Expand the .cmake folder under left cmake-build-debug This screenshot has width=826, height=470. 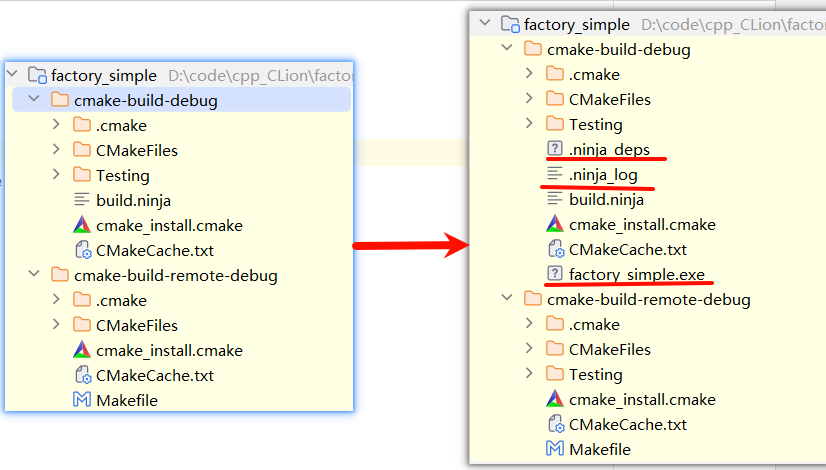[x=56, y=125]
